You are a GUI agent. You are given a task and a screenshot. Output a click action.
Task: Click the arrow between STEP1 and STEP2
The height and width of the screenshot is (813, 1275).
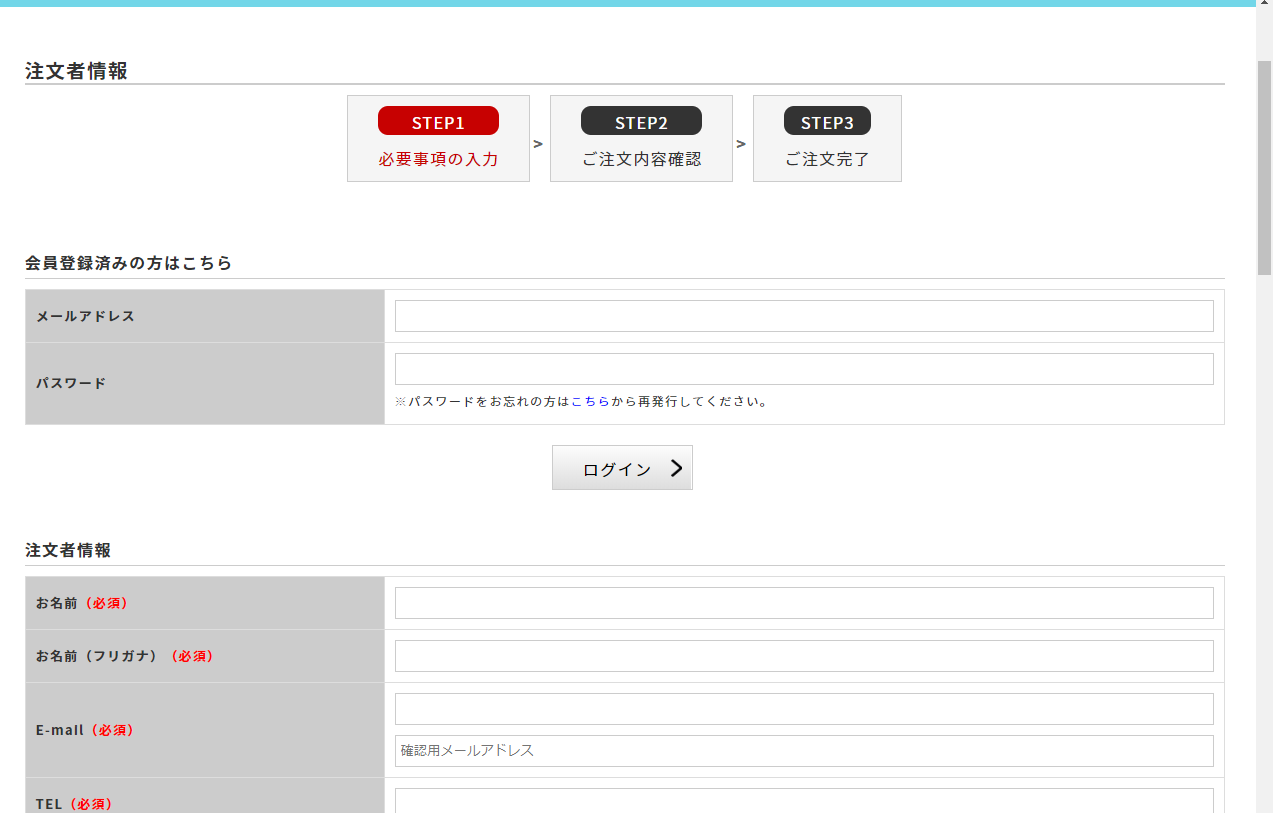(539, 141)
